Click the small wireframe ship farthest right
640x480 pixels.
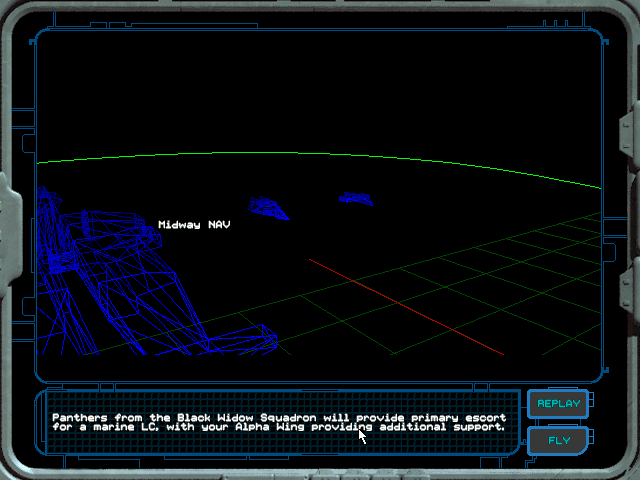point(356,199)
